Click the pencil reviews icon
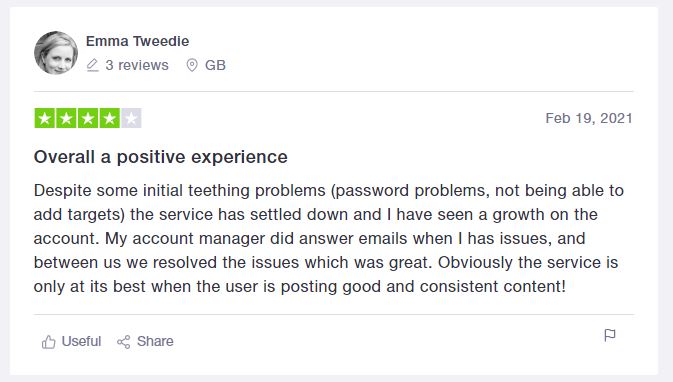This screenshot has height=382, width=673. tap(92, 65)
